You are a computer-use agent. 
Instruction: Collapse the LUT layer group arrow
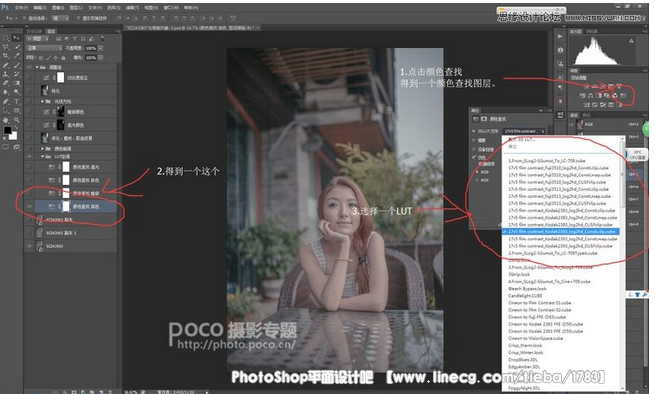coord(43,157)
